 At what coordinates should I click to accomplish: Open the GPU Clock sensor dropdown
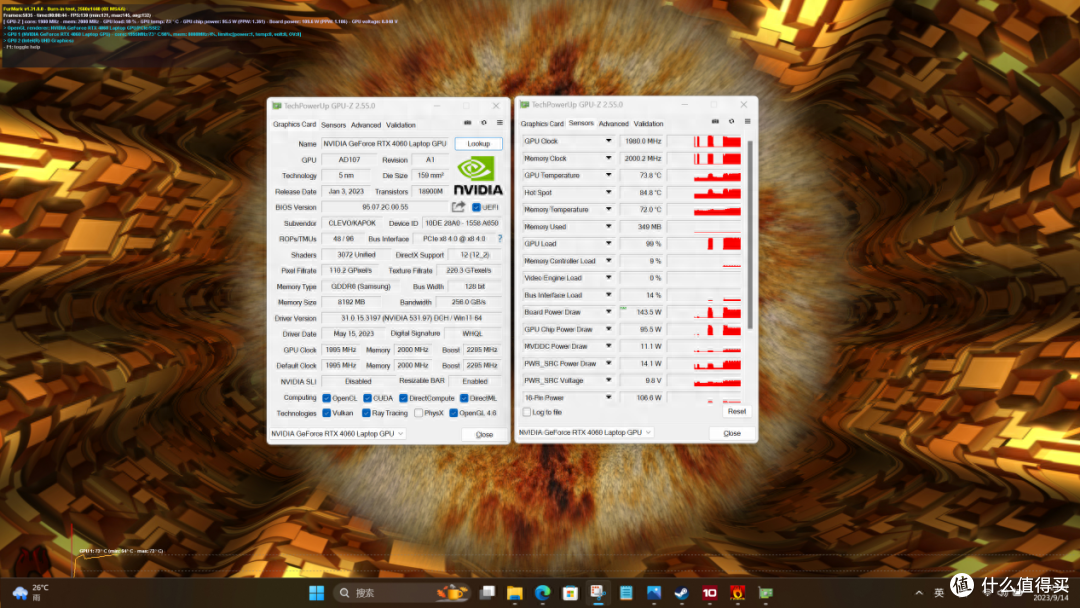tap(608, 141)
